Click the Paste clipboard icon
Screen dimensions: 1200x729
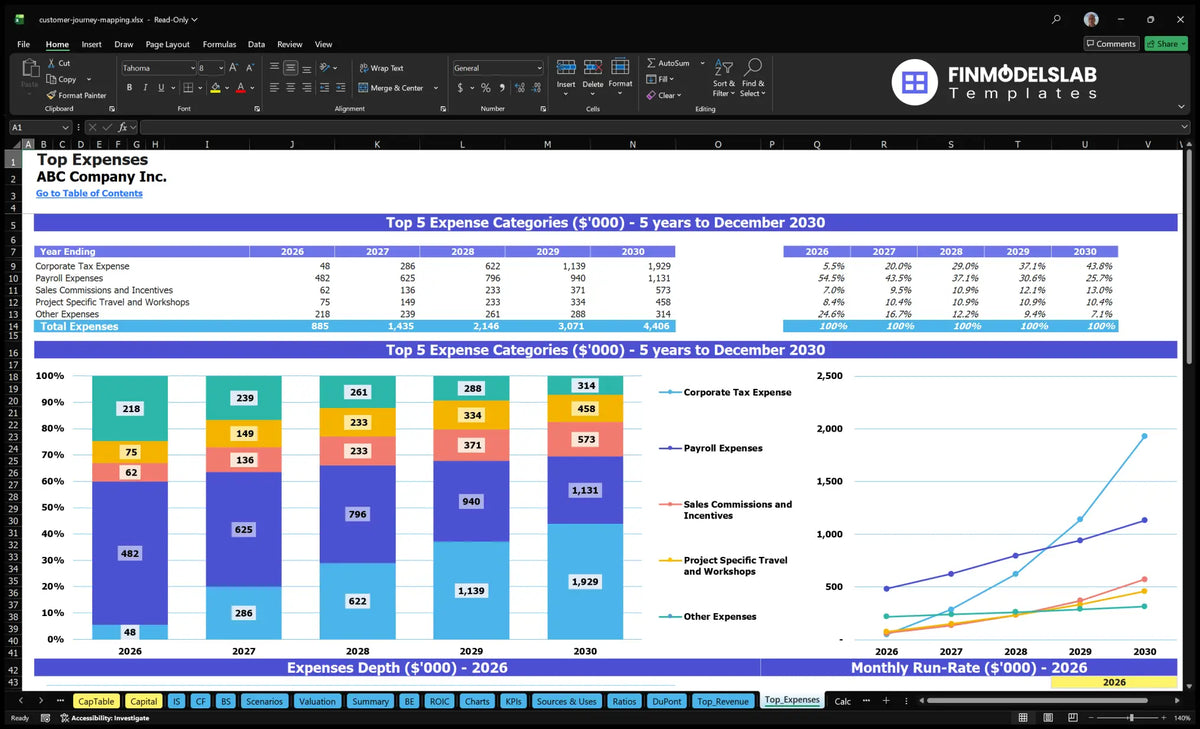[x=29, y=68]
